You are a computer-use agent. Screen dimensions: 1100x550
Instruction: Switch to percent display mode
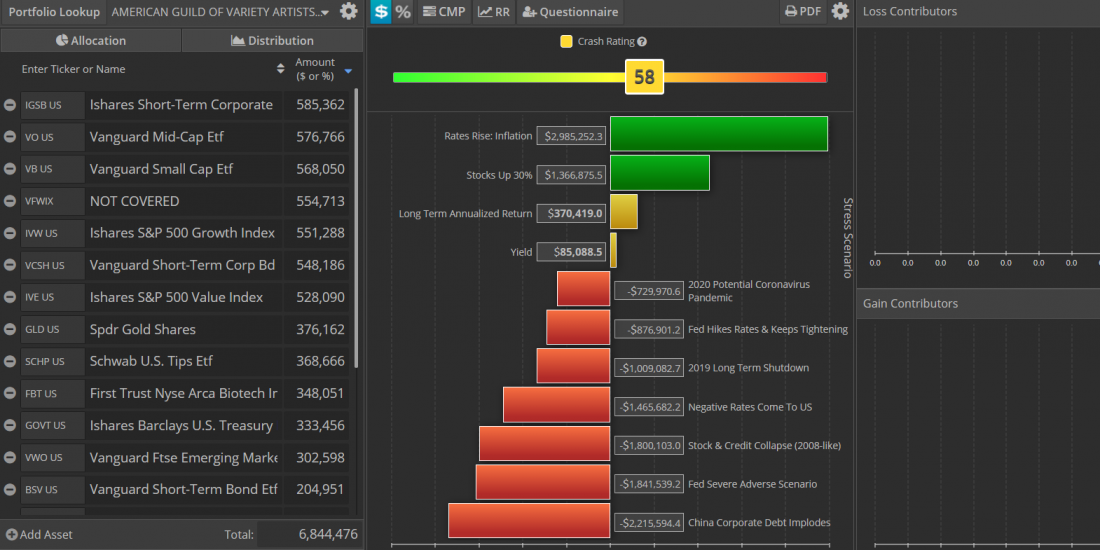click(x=403, y=12)
